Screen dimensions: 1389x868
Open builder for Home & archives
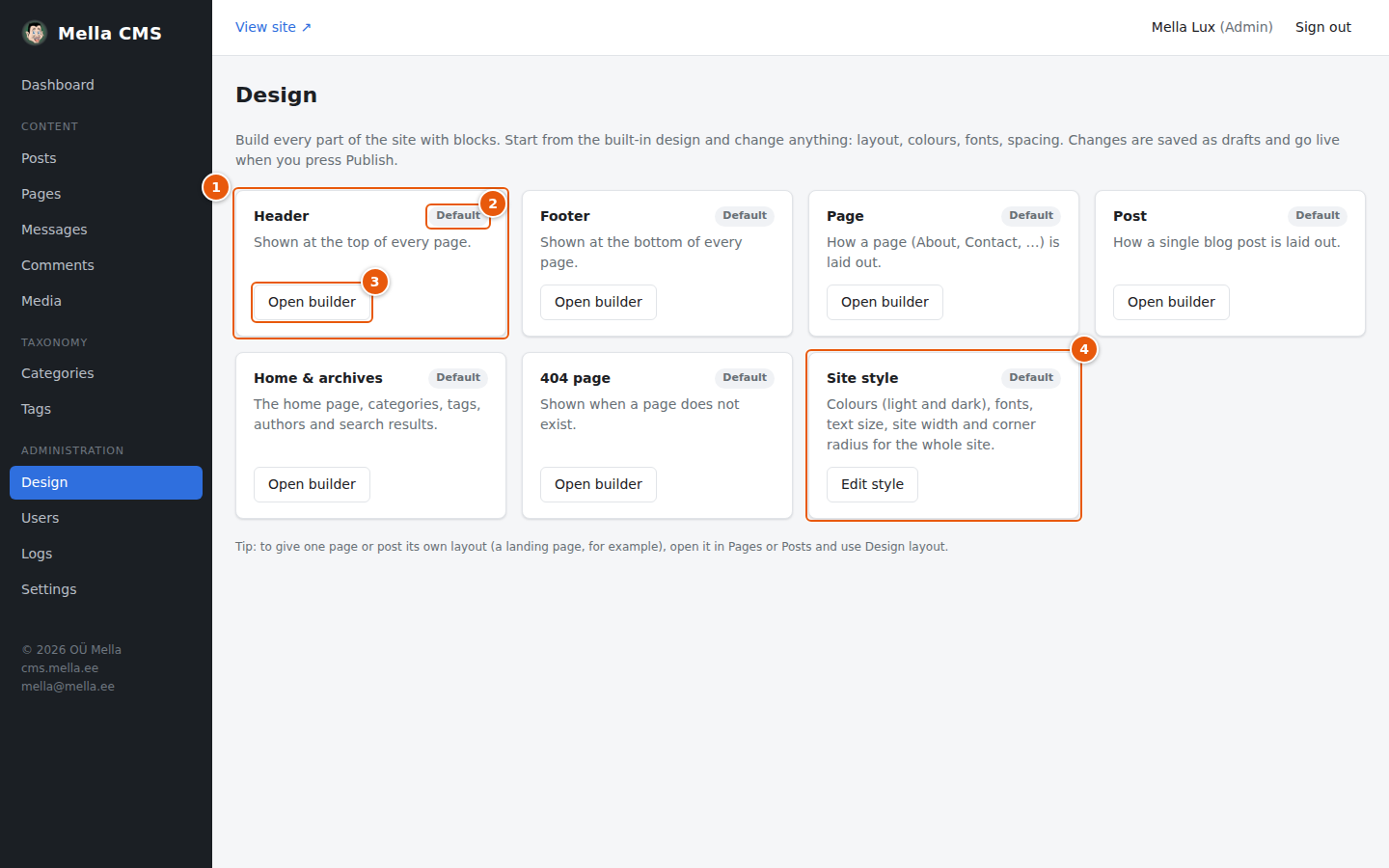pyautogui.click(x=312, y=484)
